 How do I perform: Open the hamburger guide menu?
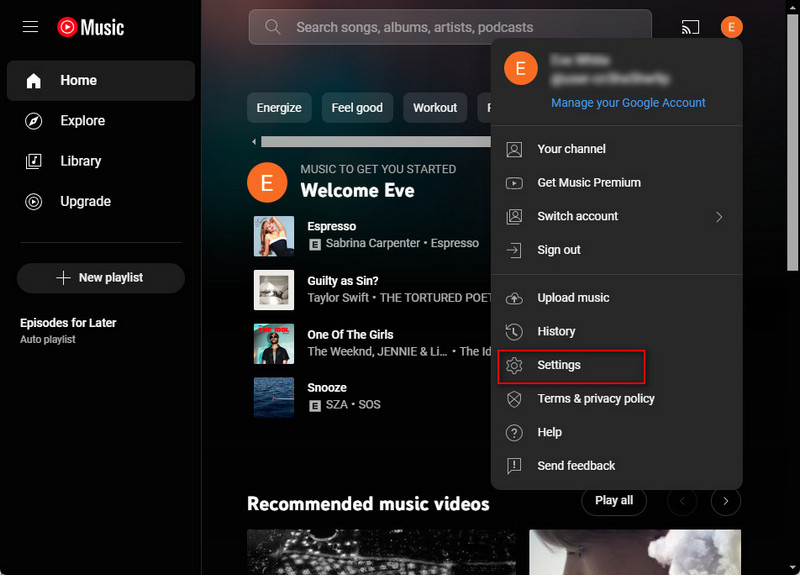[x=30, y=27]
